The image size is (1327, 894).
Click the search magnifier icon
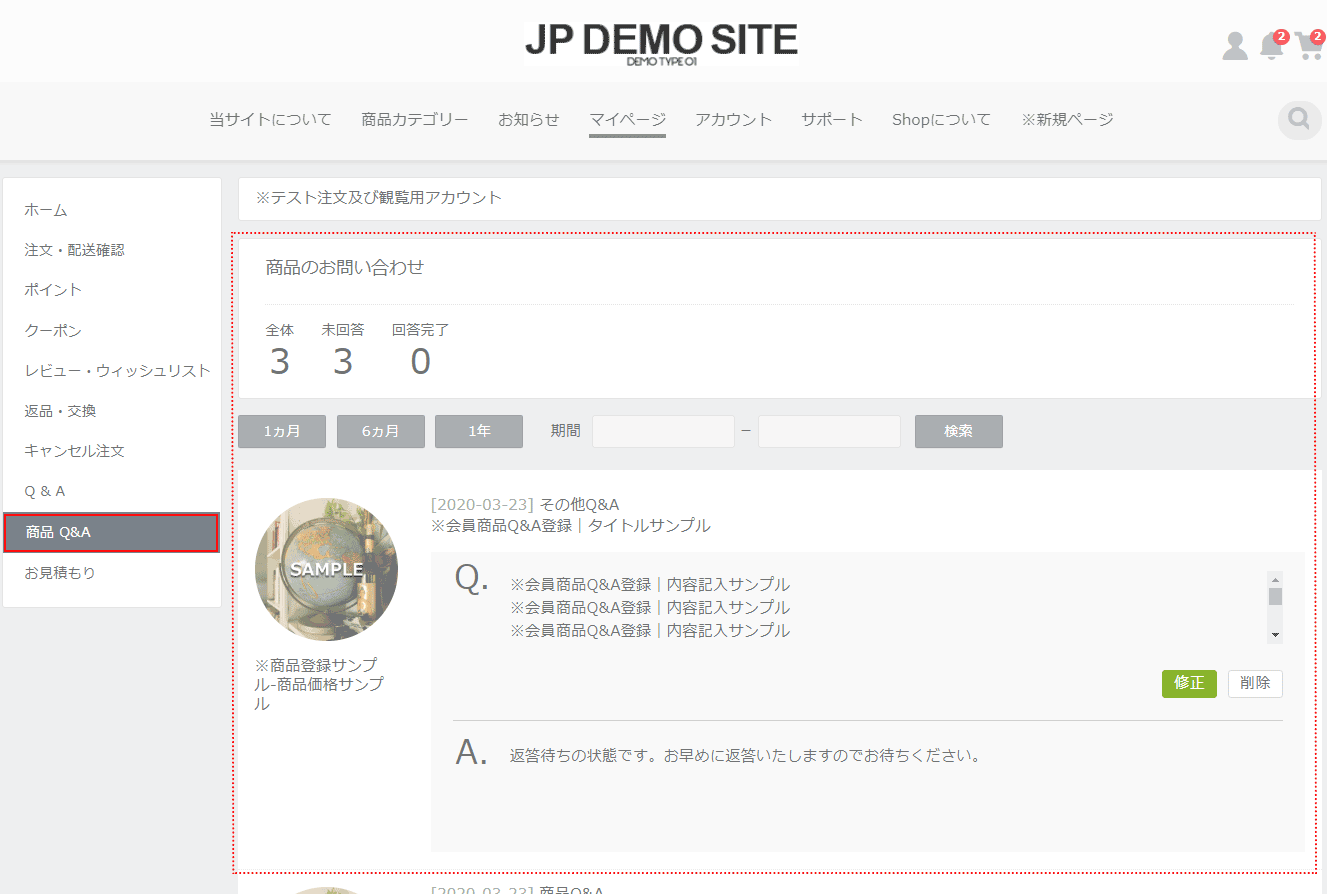point(1299,120)
